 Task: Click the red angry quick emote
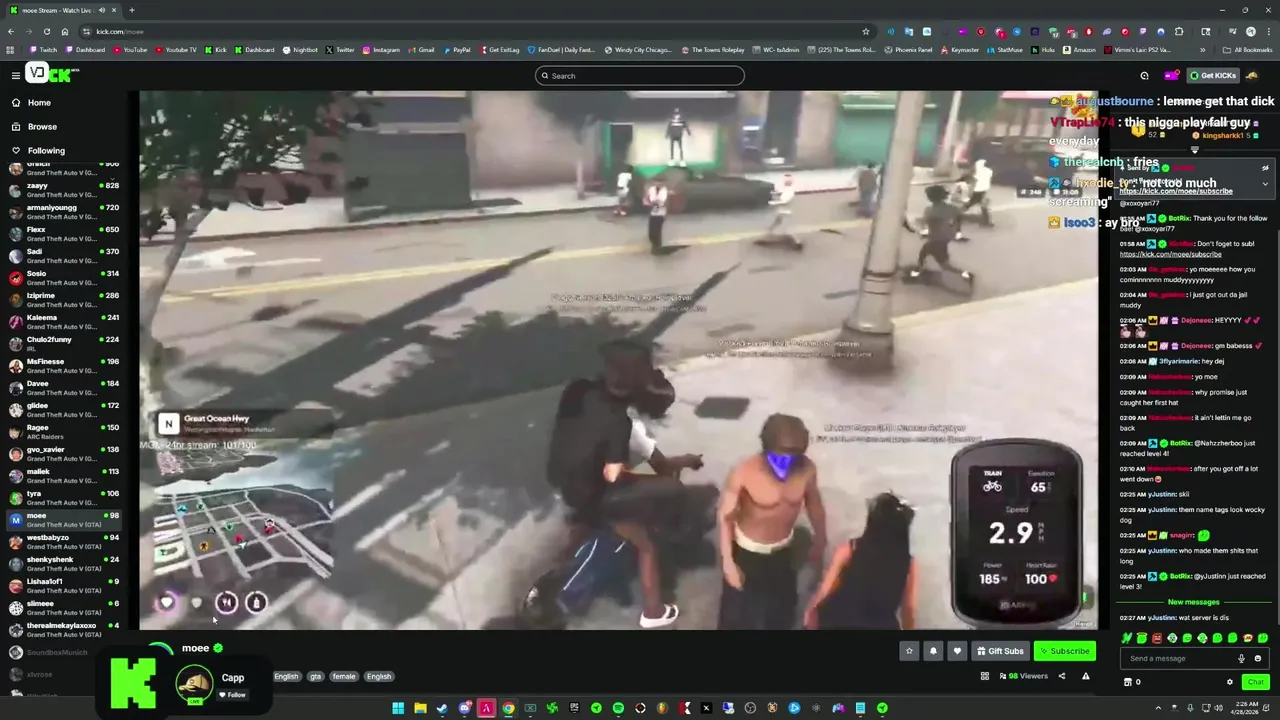[x=1157, y=638]
